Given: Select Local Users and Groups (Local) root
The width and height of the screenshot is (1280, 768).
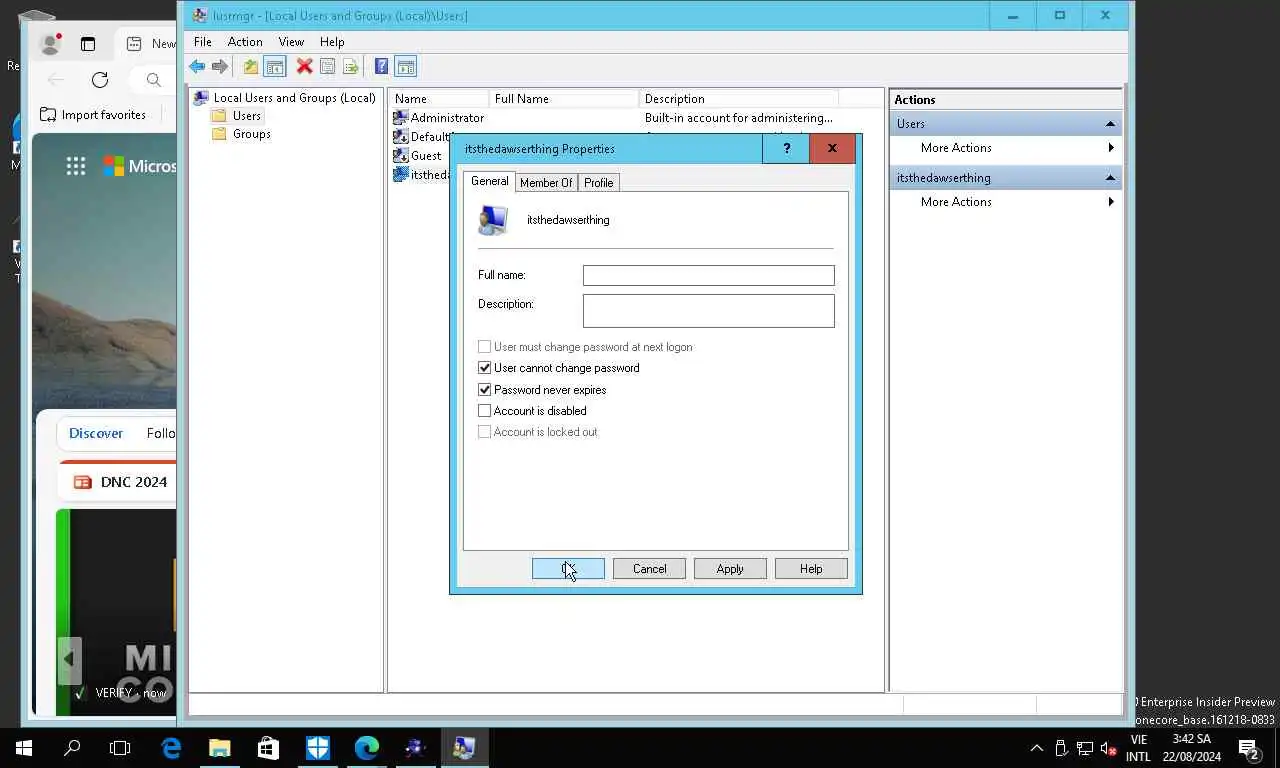Looking at the screenshot, I should click(285, 98).
